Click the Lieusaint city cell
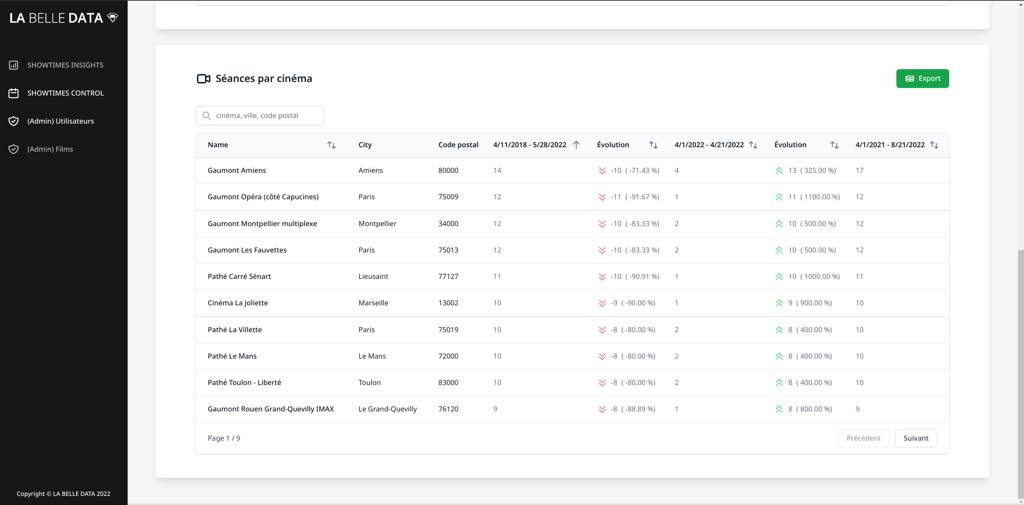Image resolution: width=1024 pixels, height=505 pixels. click(373, 276)
